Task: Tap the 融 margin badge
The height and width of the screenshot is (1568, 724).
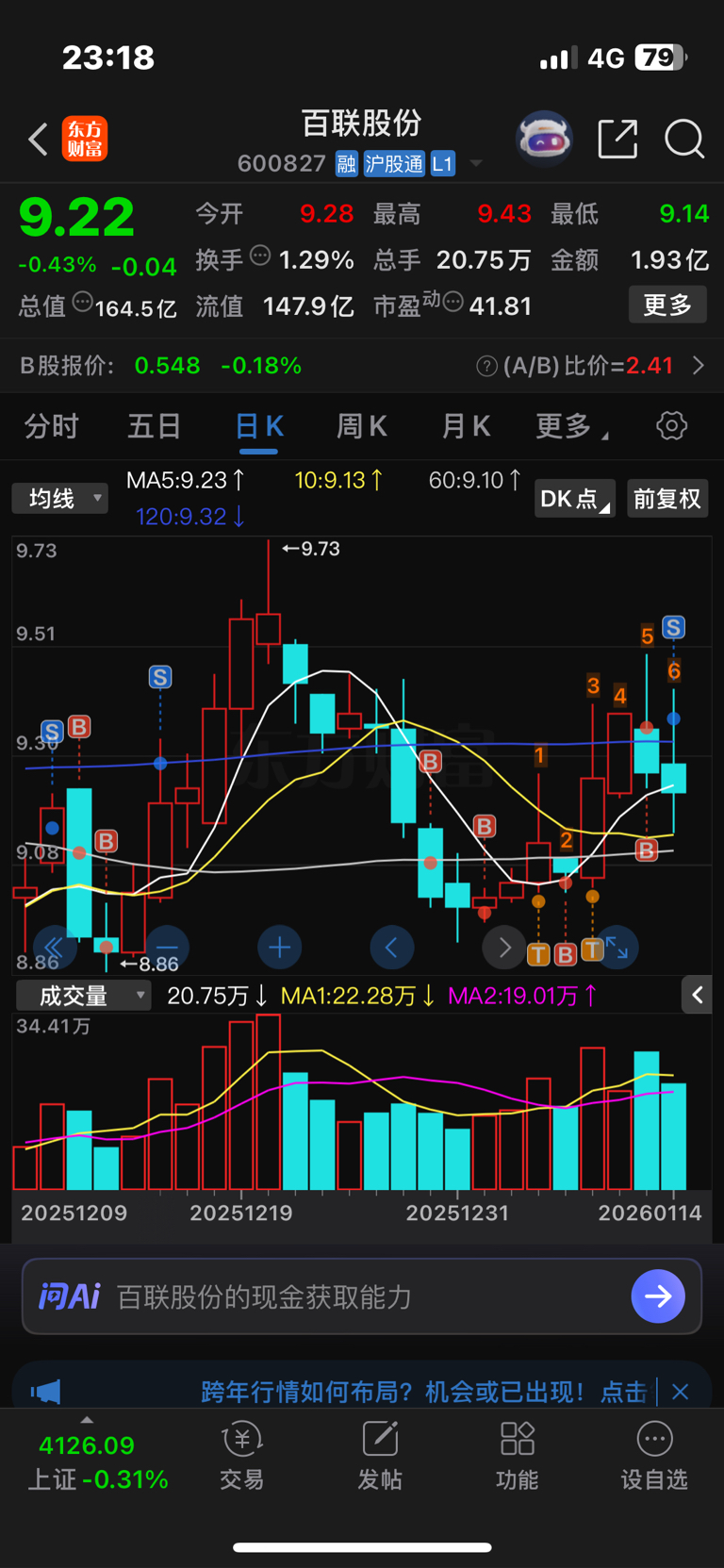Action: click(347, 164)
